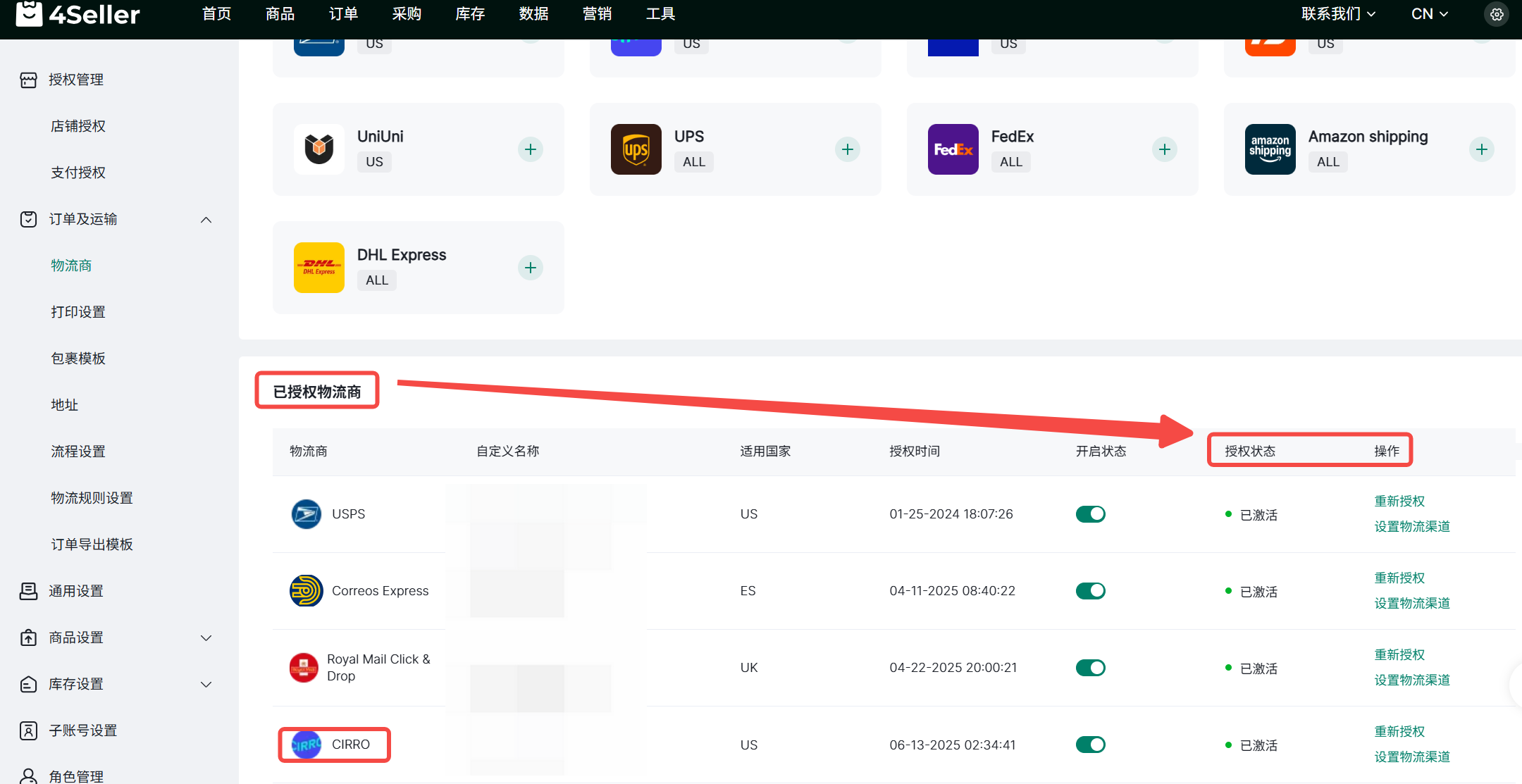Click 重新授权 link for USPS
Image resolution: width=1522 pixels, height=784 pixels.
(x=1399, y=501)
